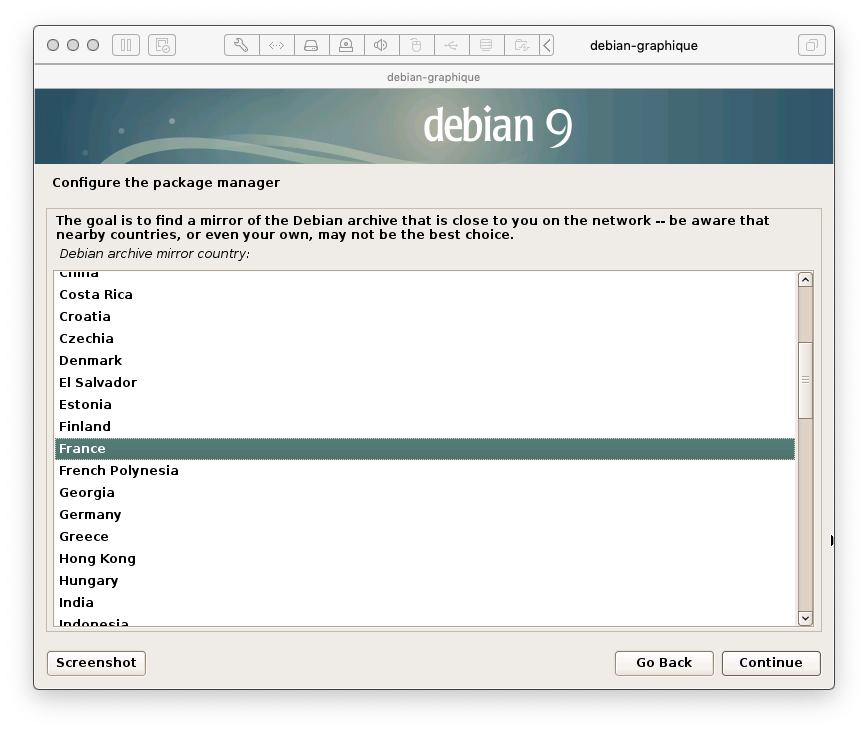The width and height of the screenshot is (868, 731).
Task: Pick Greece from the mirror list
Action: (425, 537)
